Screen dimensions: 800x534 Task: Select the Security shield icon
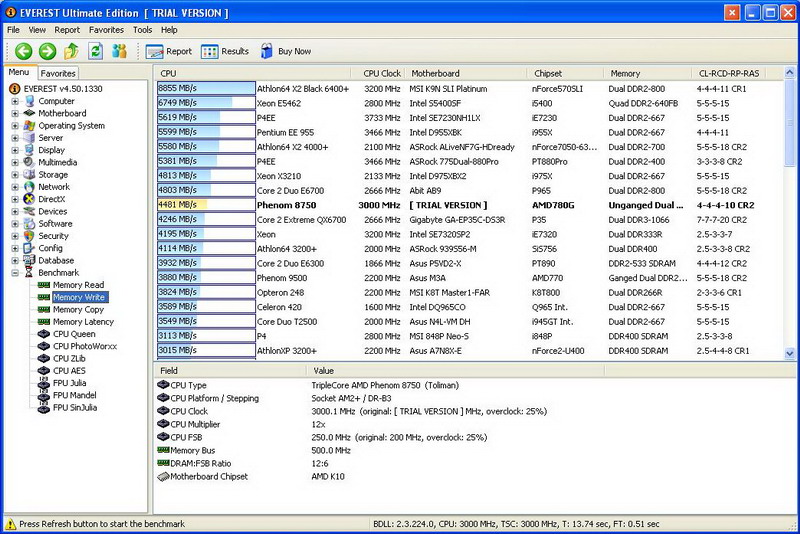click(30, 236)
